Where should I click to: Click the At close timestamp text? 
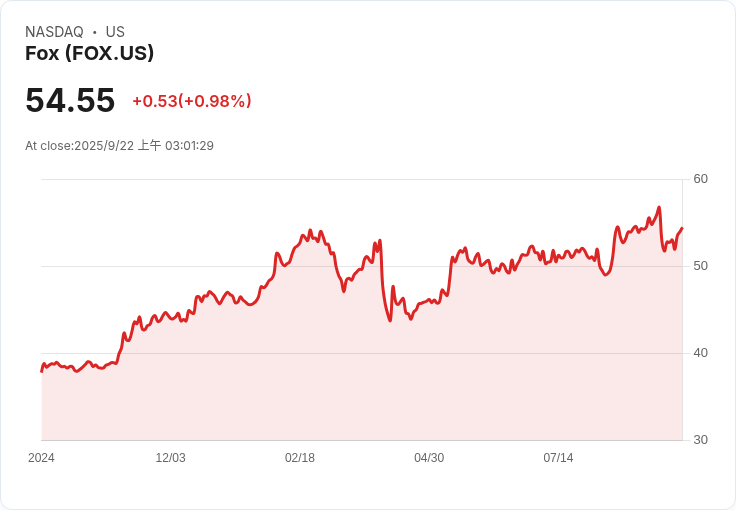119,146
